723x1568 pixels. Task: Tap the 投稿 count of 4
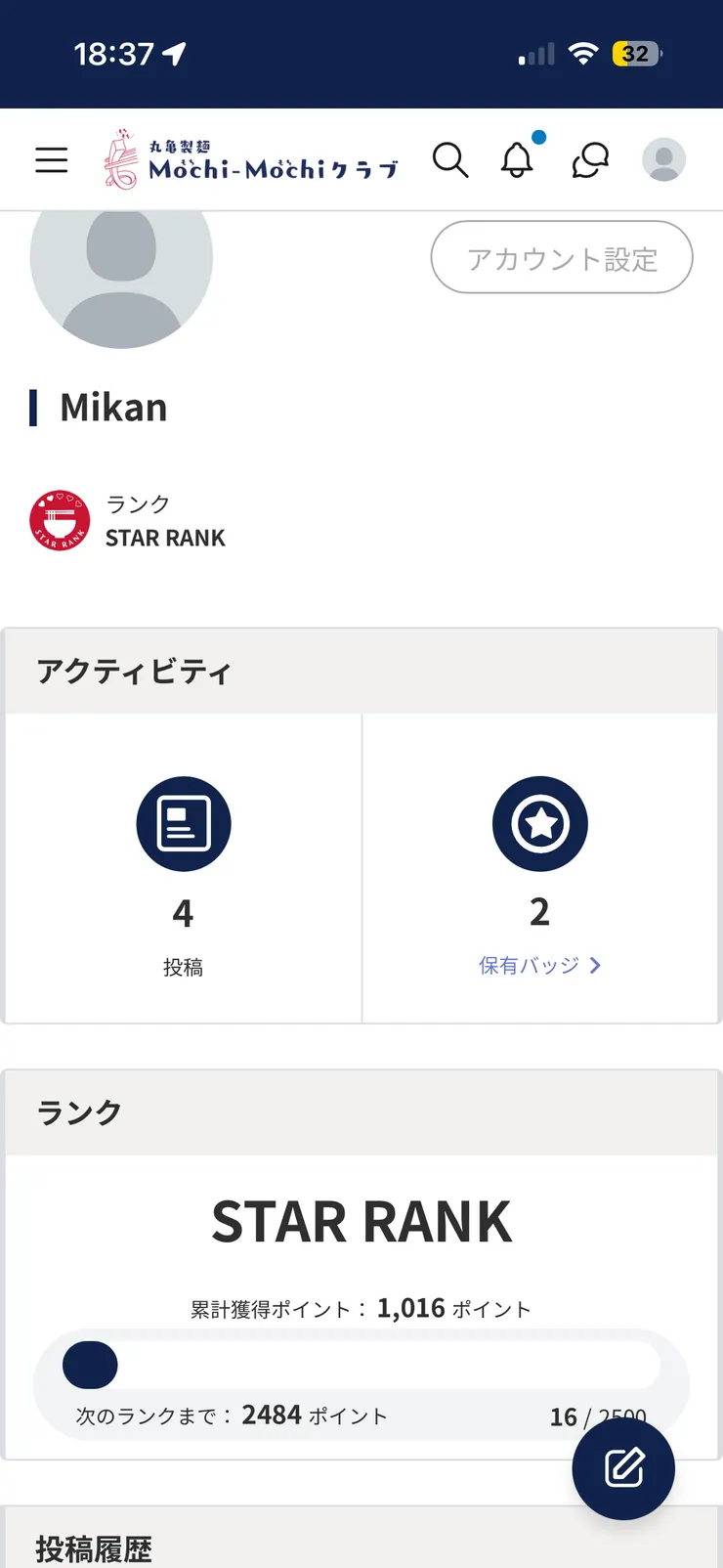pyautogui.click(x=183, y=914)
